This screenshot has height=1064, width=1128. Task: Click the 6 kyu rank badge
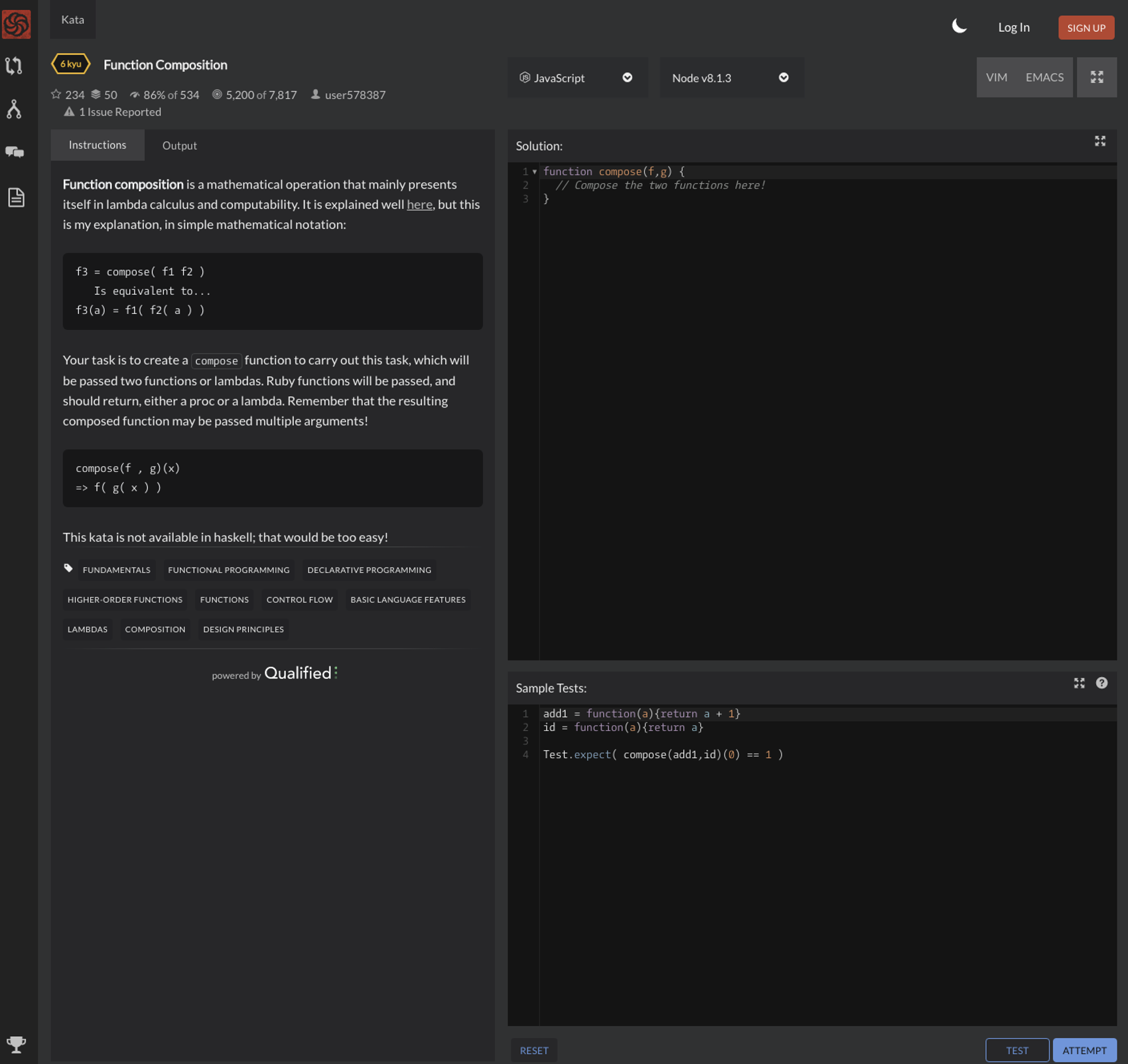70,64
